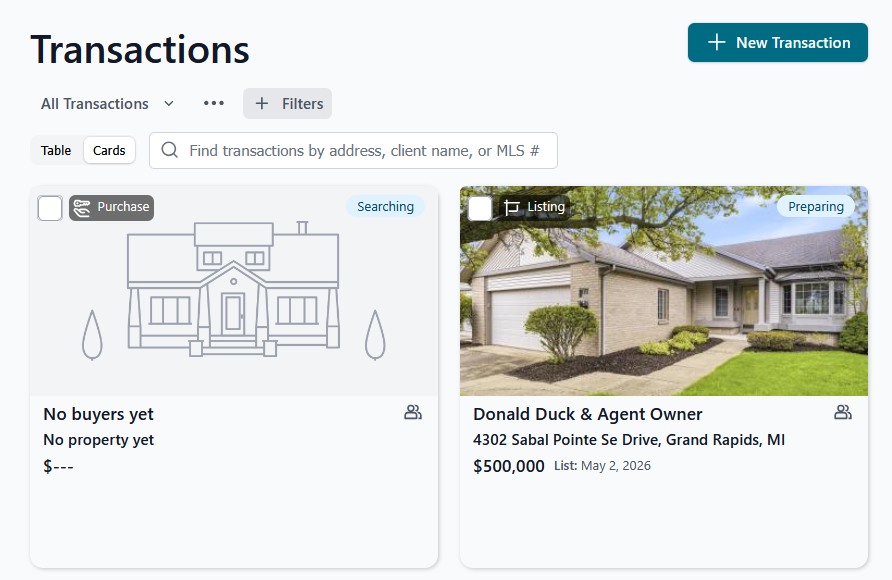
Task: Switch to Table view
Action: pyautogui.click(x=56, y=151)
